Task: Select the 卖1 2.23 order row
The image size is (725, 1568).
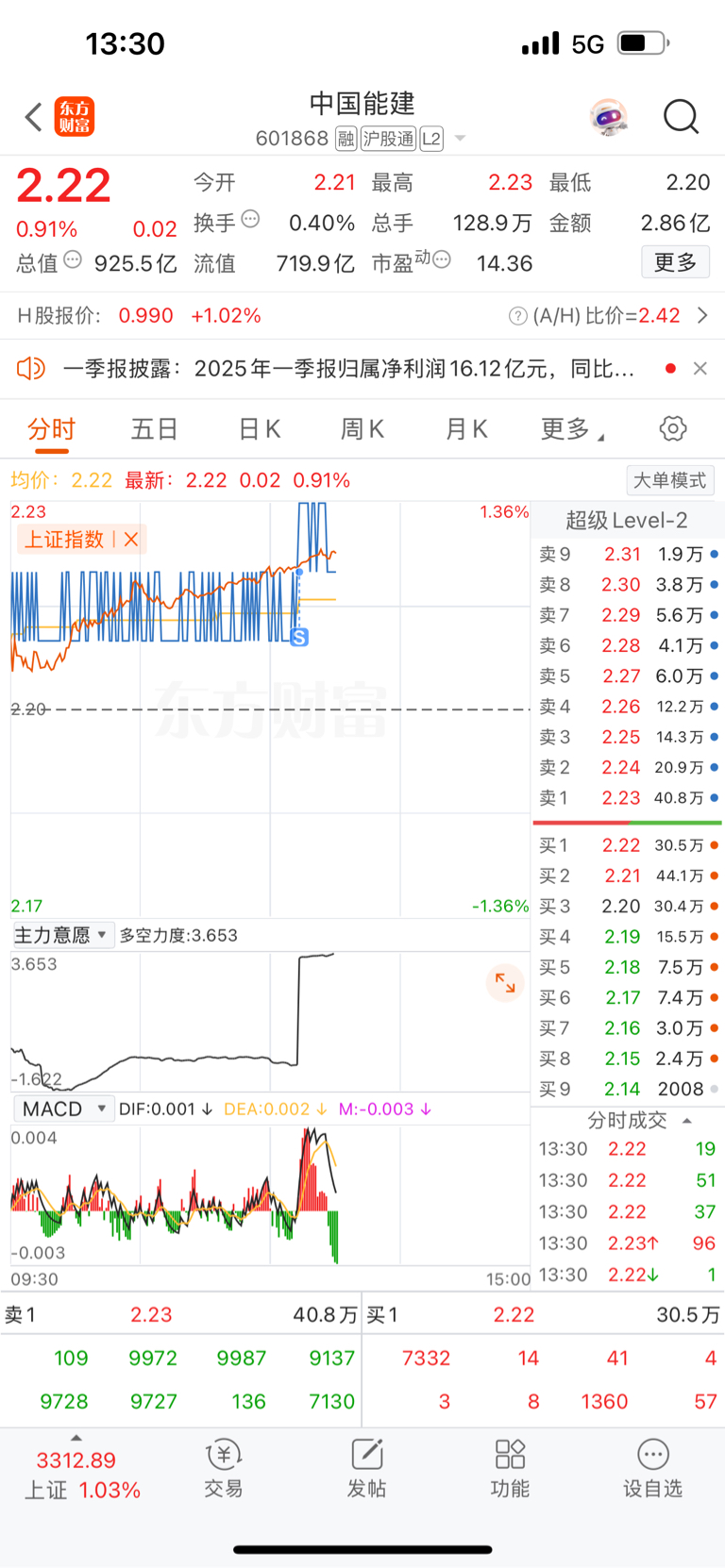Action: click(629, 797)
